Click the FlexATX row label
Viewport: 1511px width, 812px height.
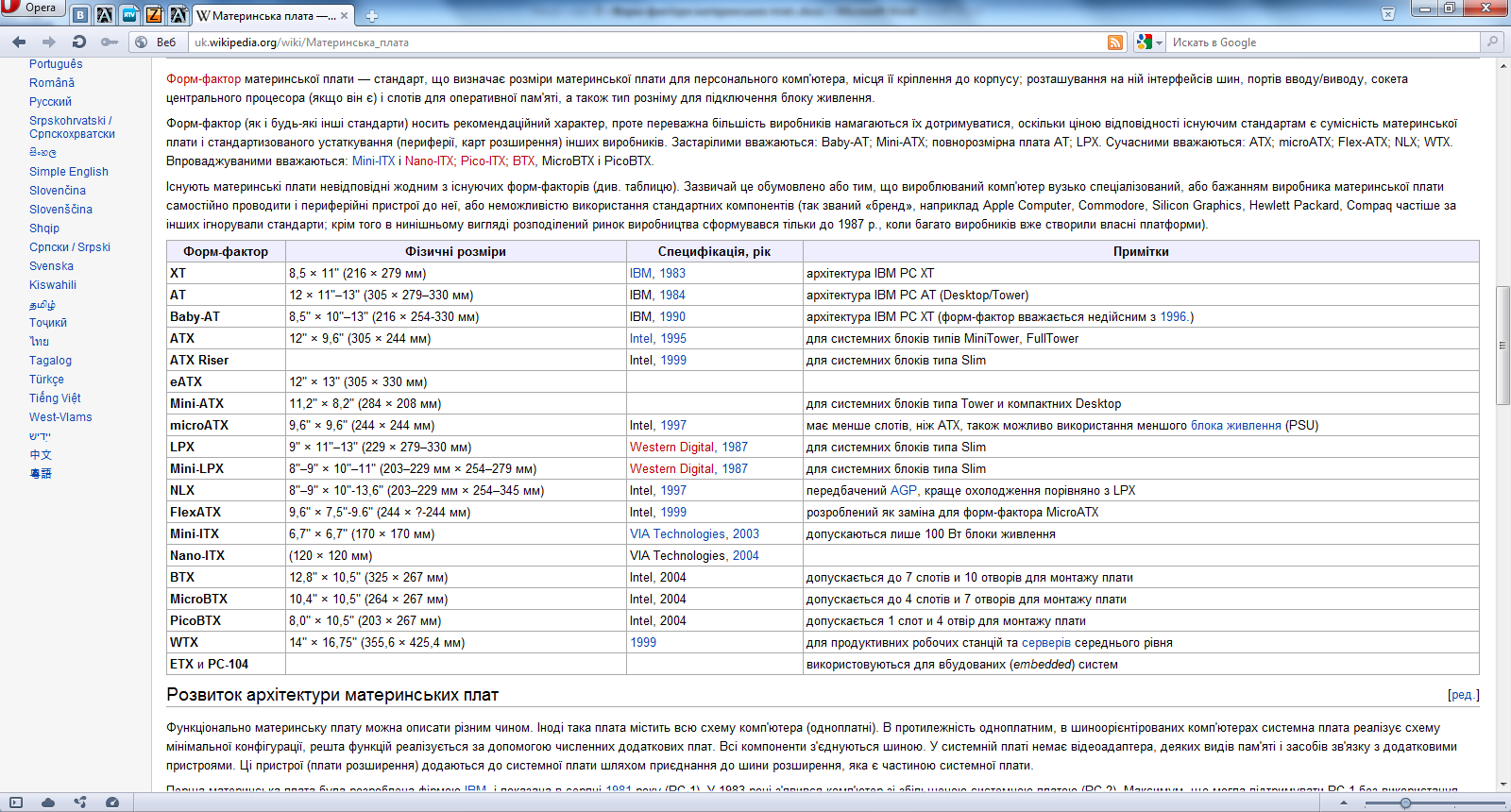195,513
